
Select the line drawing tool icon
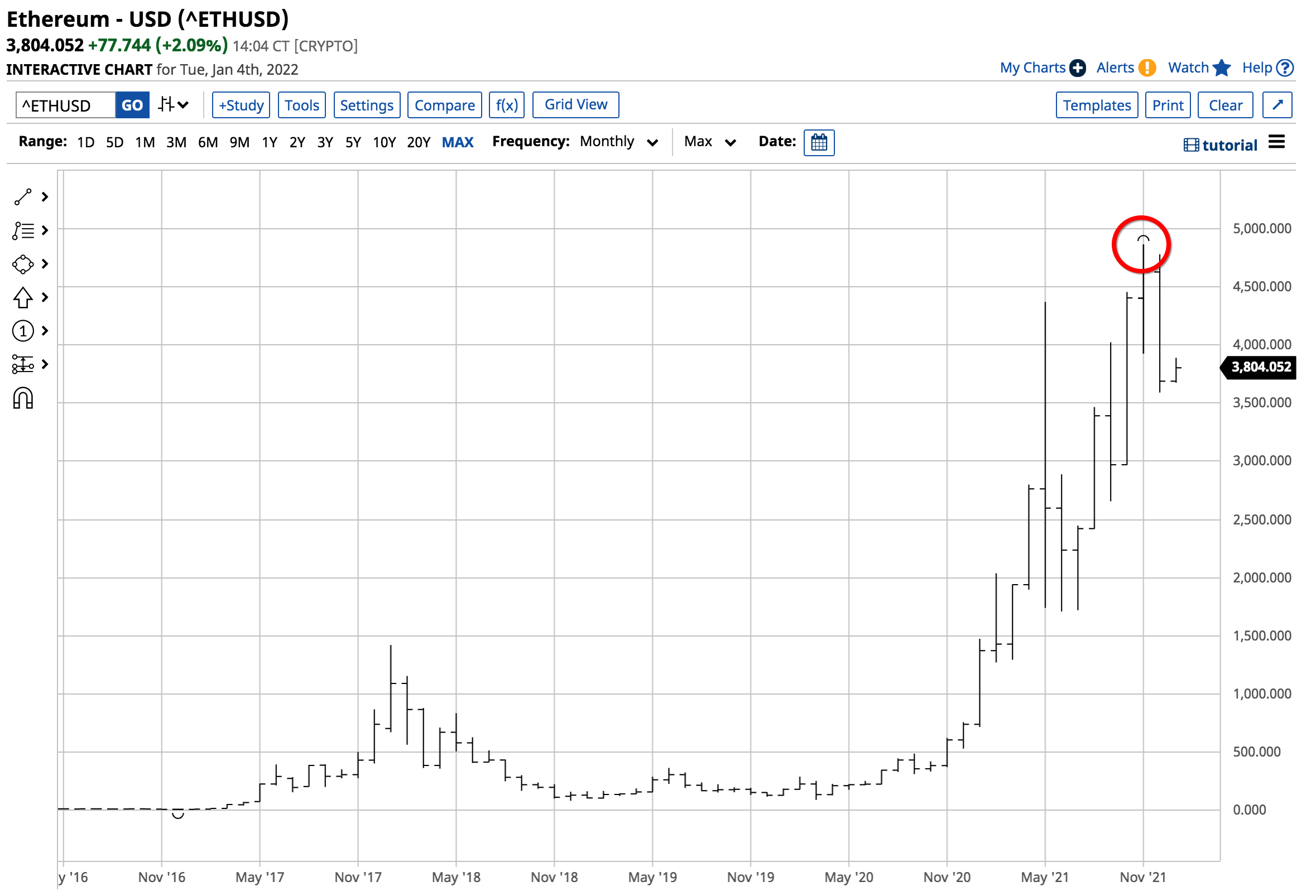pyautogui.click(x=23, y=197)
